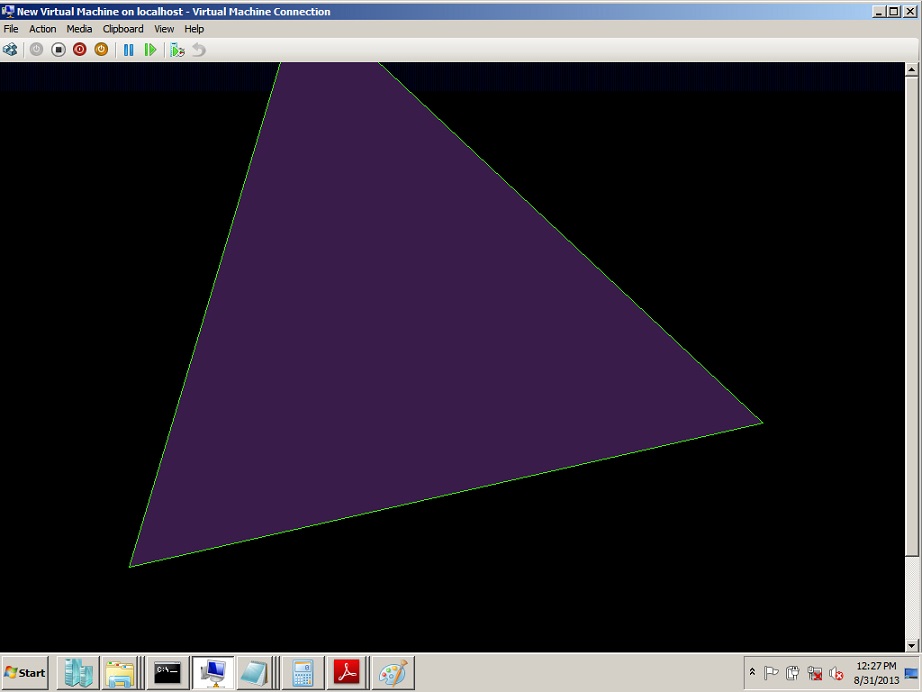The height and width of the screenshot is (692, 922).
Task: Click the window system icon in the title bar
Action: (8, 11)
